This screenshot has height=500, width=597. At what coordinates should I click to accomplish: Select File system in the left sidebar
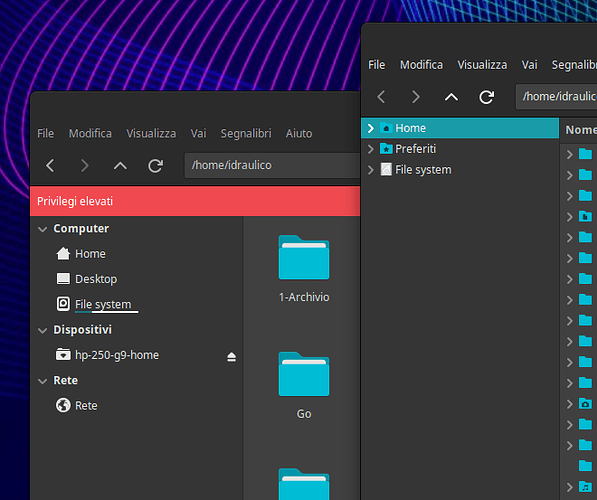(94, 304)
